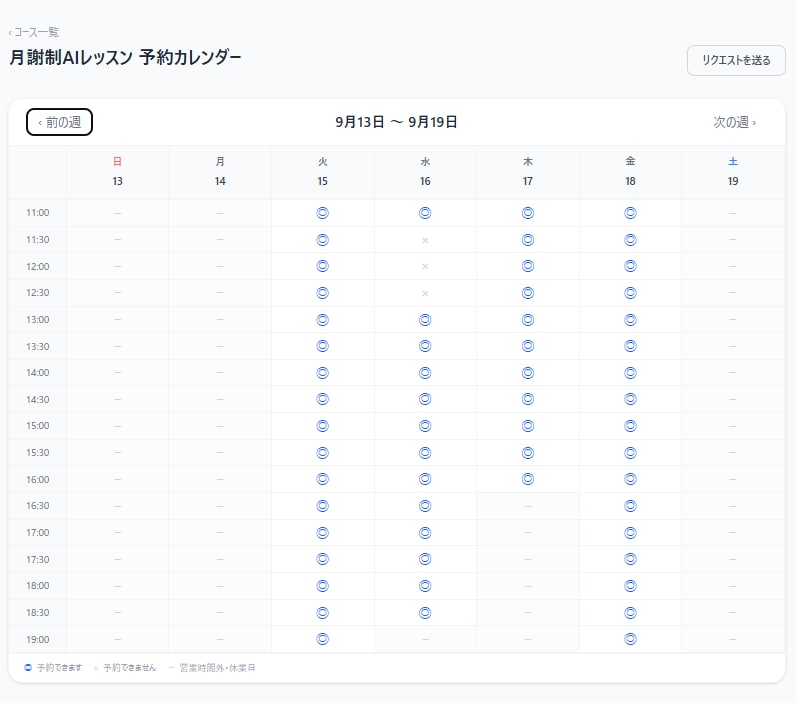Image resolution: width=796 pixels, height=703 pixels.
Task: Click the 火 15 Tuesday column header
Action: pos(322,172)
